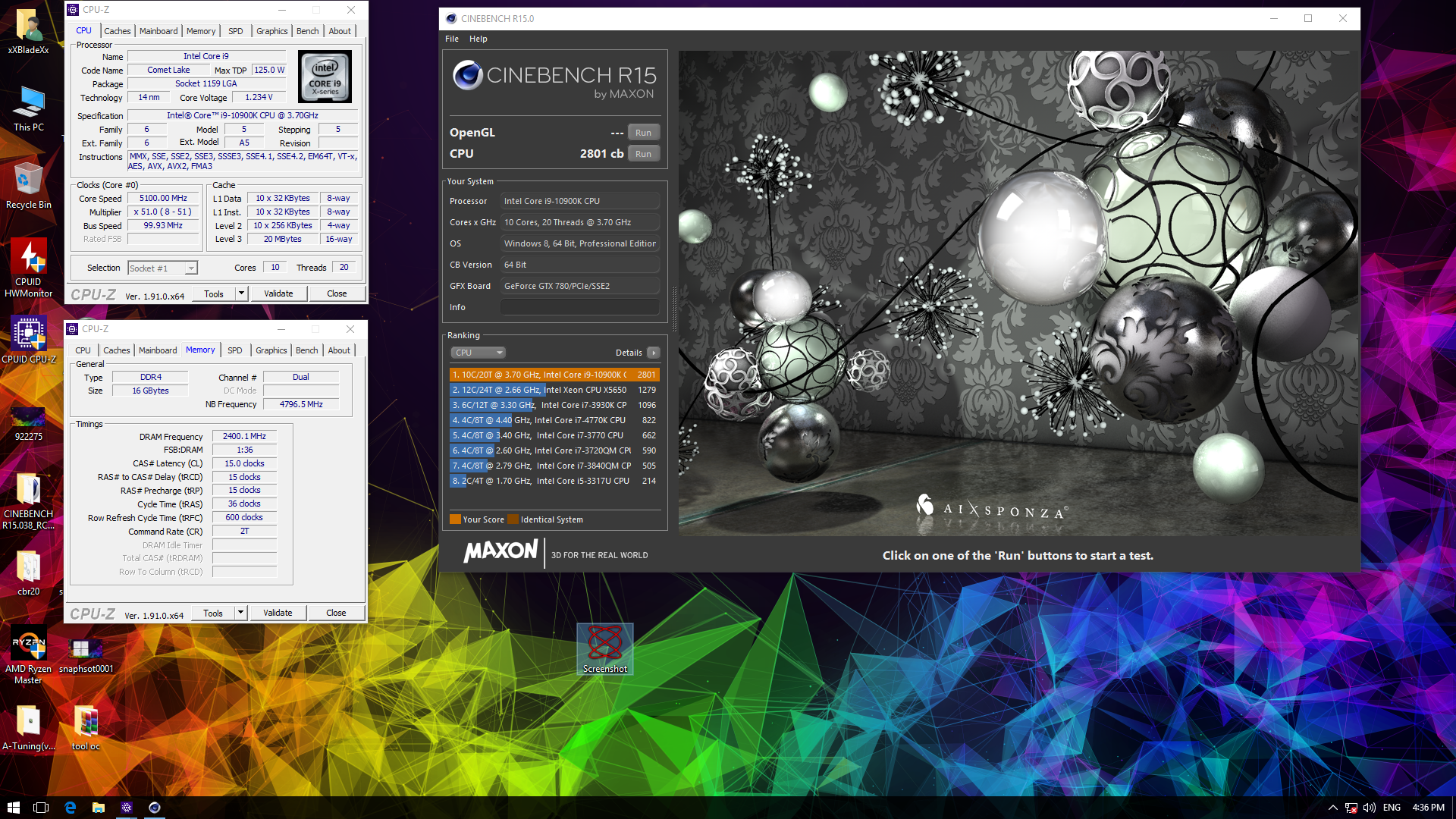
Task: Click Close in Memory CPU-Z window
Action: tap(336, 613)
